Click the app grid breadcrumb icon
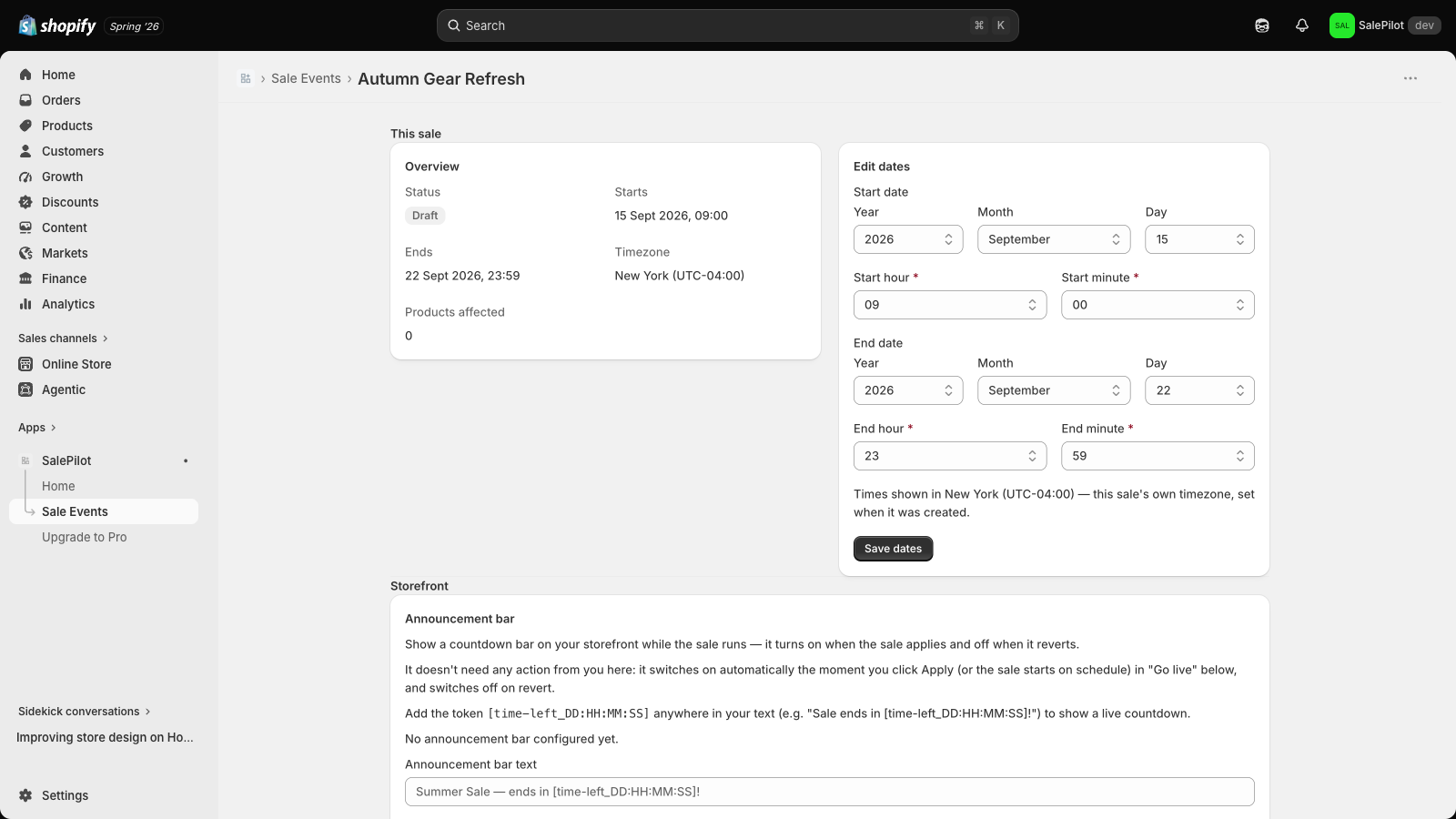This screenshot has width=1456, height=819. [246, 79]
